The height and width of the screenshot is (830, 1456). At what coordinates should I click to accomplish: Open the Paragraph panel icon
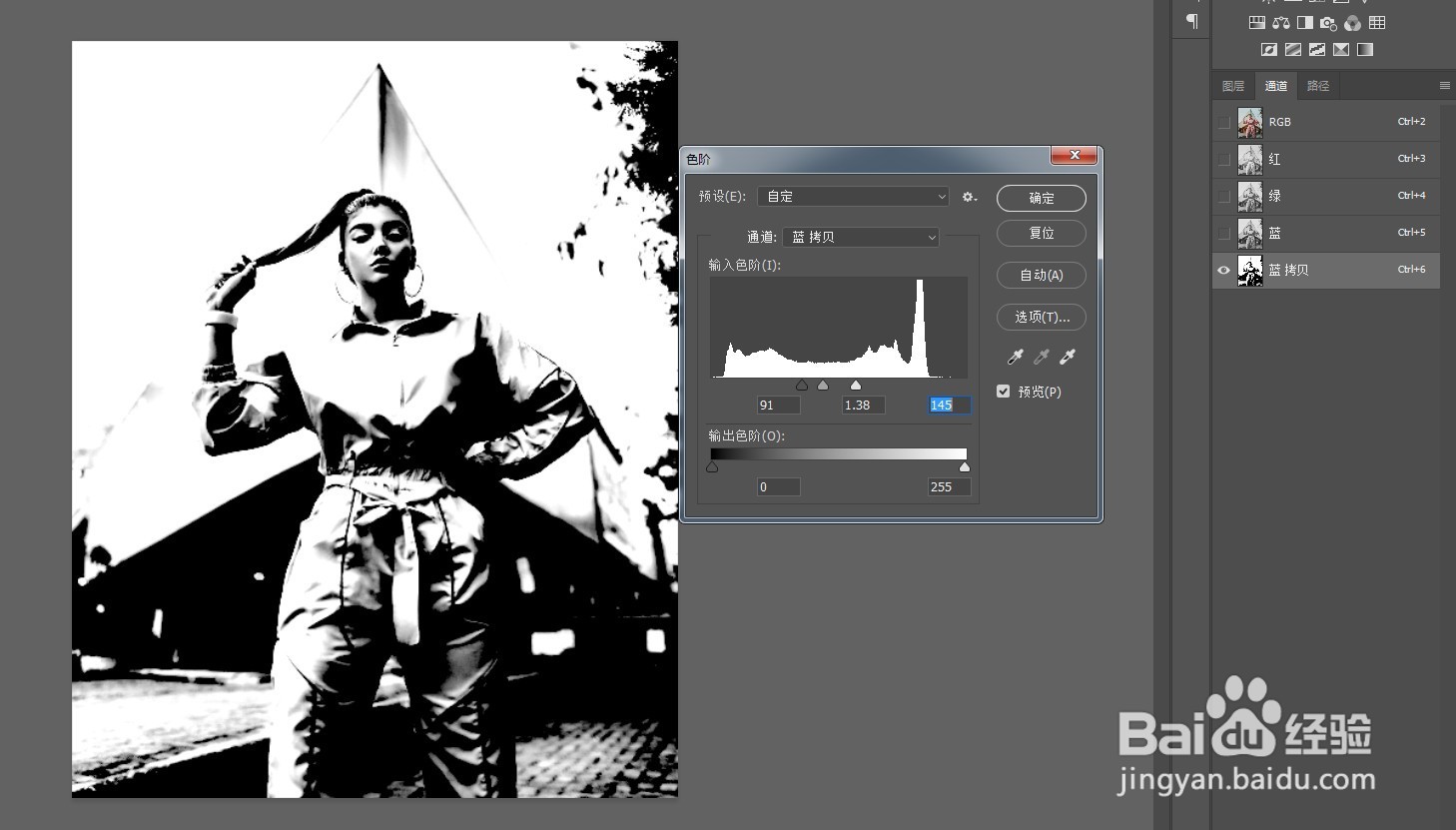[x=1191, y=21]
